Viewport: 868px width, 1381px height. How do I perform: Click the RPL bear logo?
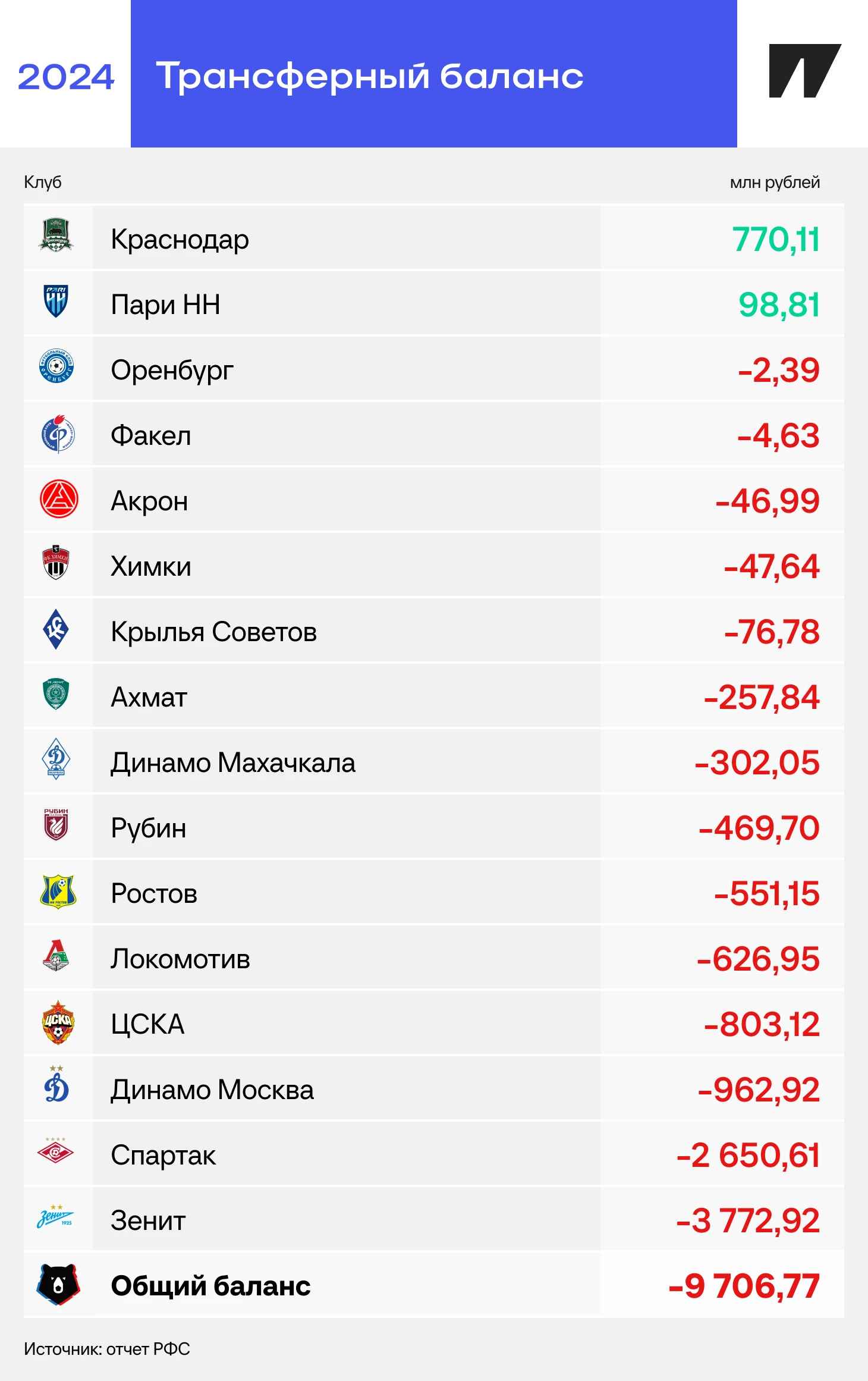pyautogui.click(x=58, y=1285)
